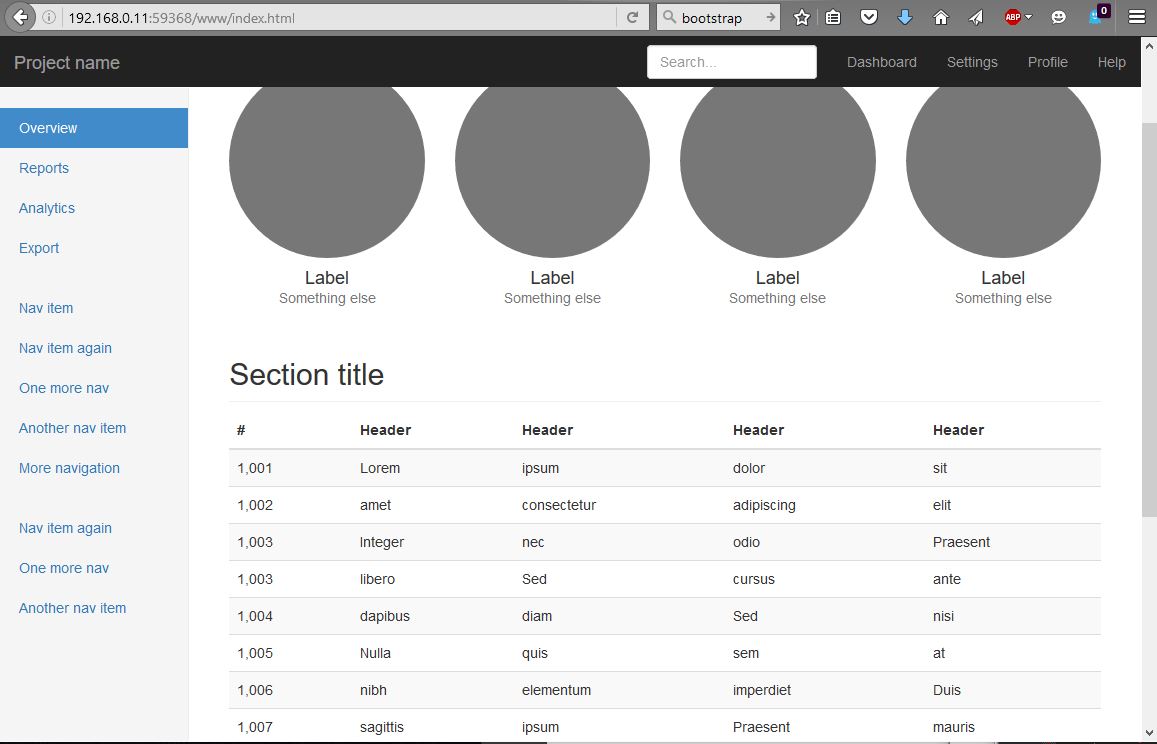Open the downloads arrow icon
Screen dimensions: 1157x744
pyautogui.click(x=905, y=17)
